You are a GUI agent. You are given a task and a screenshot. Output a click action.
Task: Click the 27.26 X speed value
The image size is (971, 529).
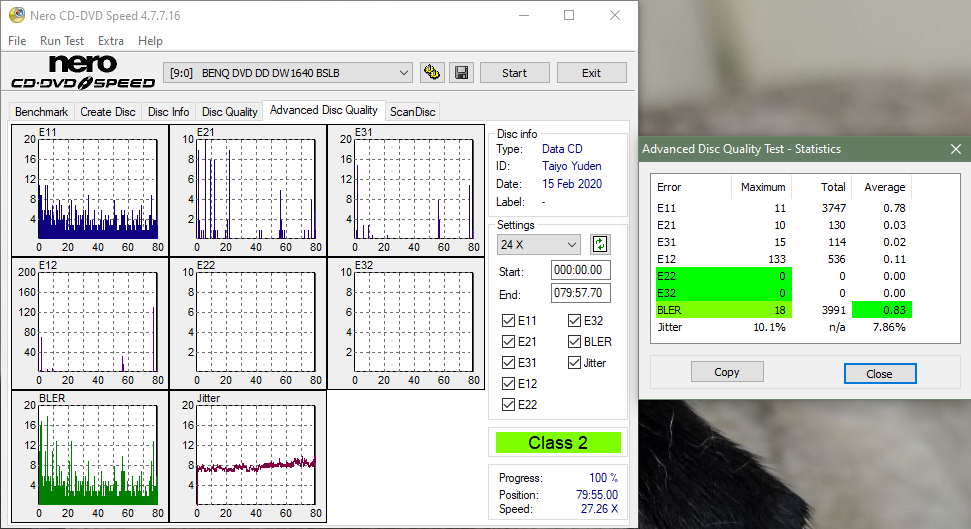[599, 509]
